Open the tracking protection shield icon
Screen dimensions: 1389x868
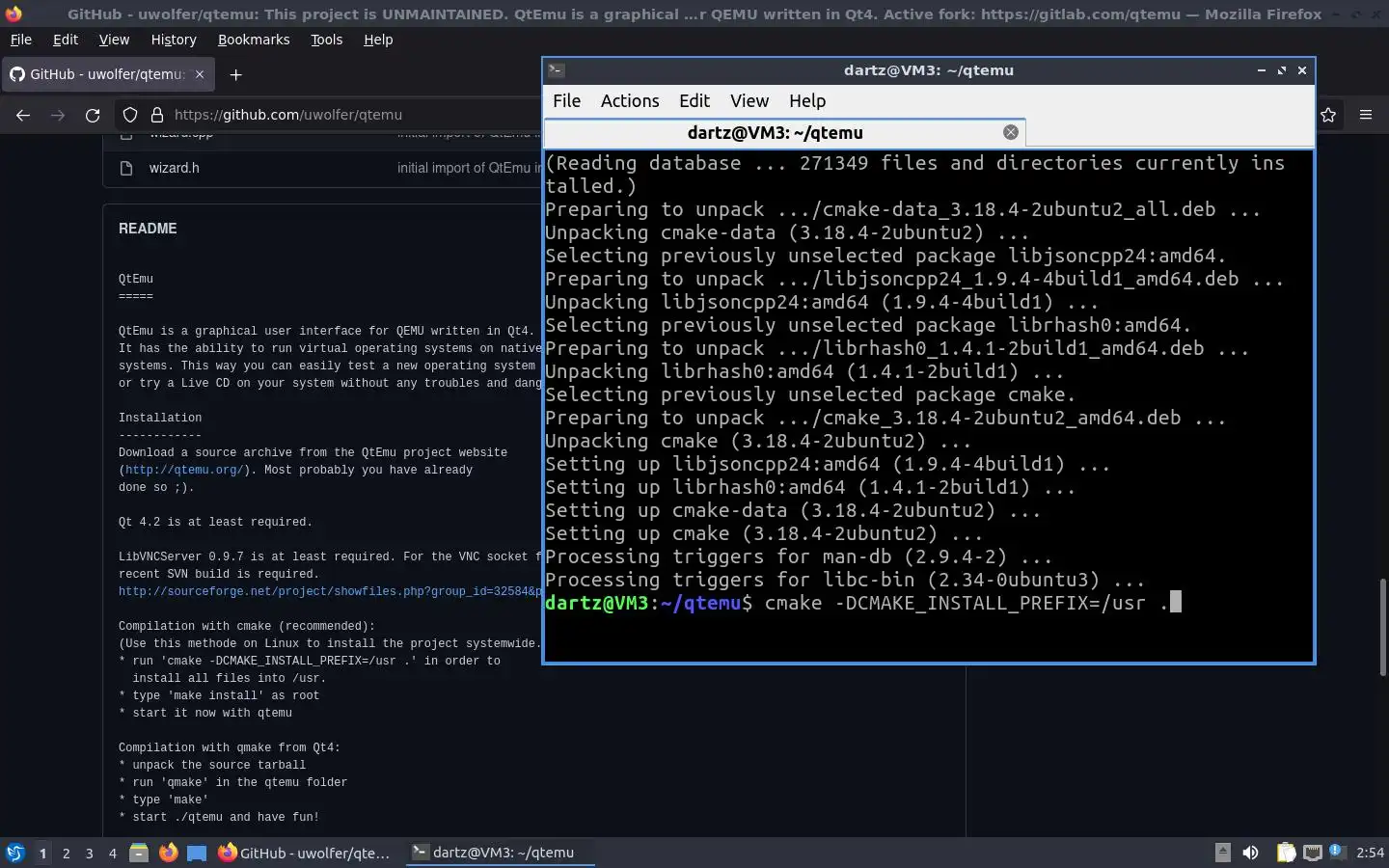(130, 115)
